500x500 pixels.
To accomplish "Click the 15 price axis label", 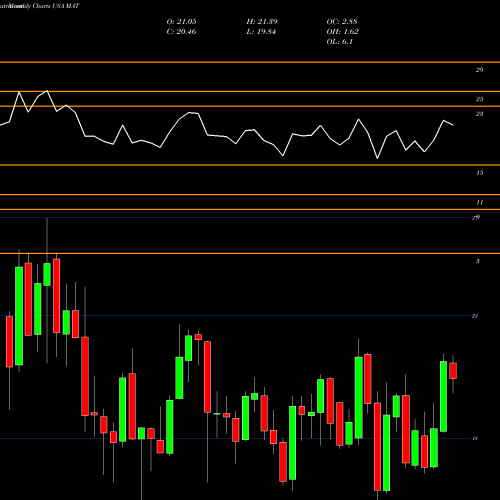I will click(479, 173).
